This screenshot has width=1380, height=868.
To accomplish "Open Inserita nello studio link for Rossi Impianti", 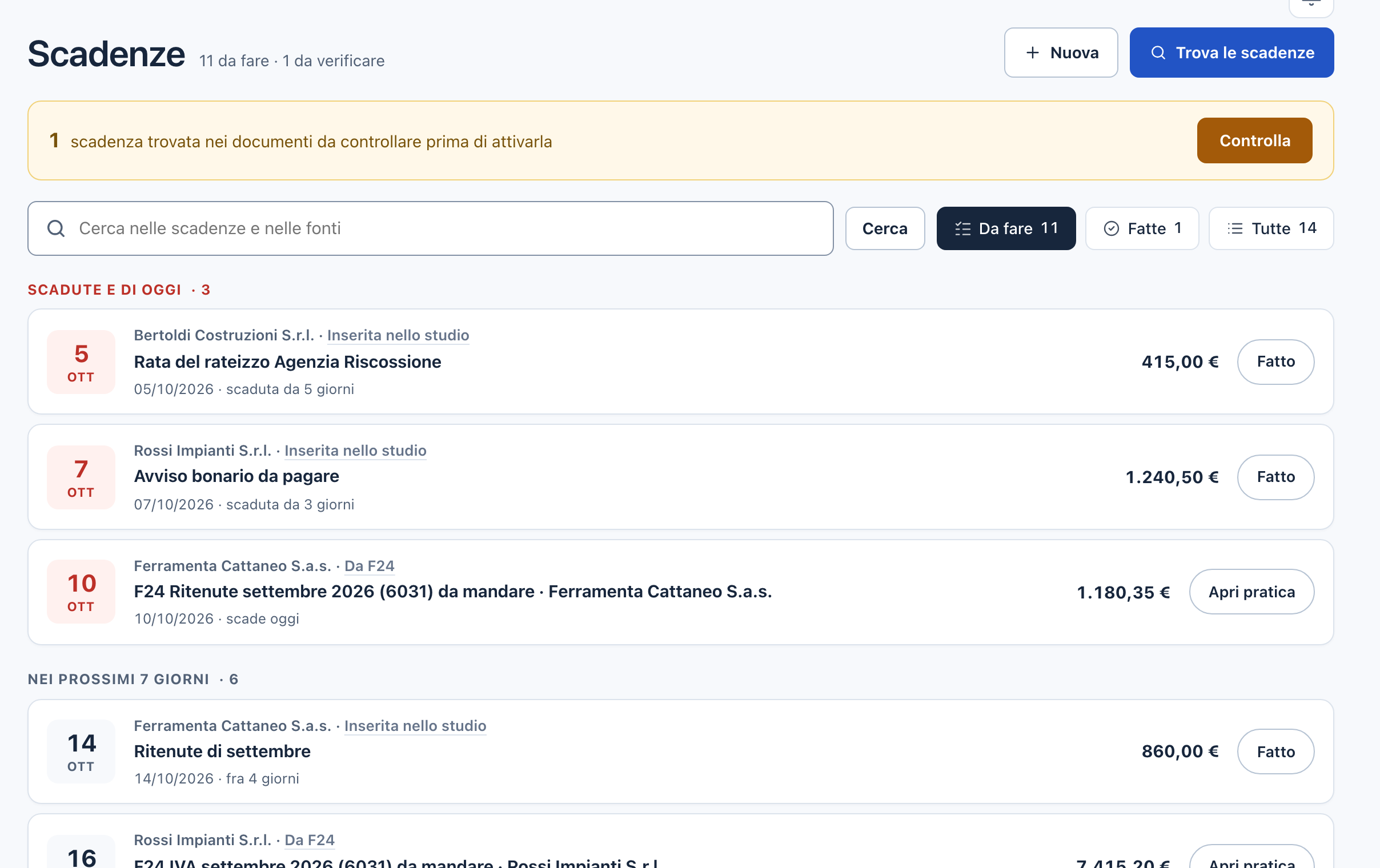I will click(x=355, y=451).
